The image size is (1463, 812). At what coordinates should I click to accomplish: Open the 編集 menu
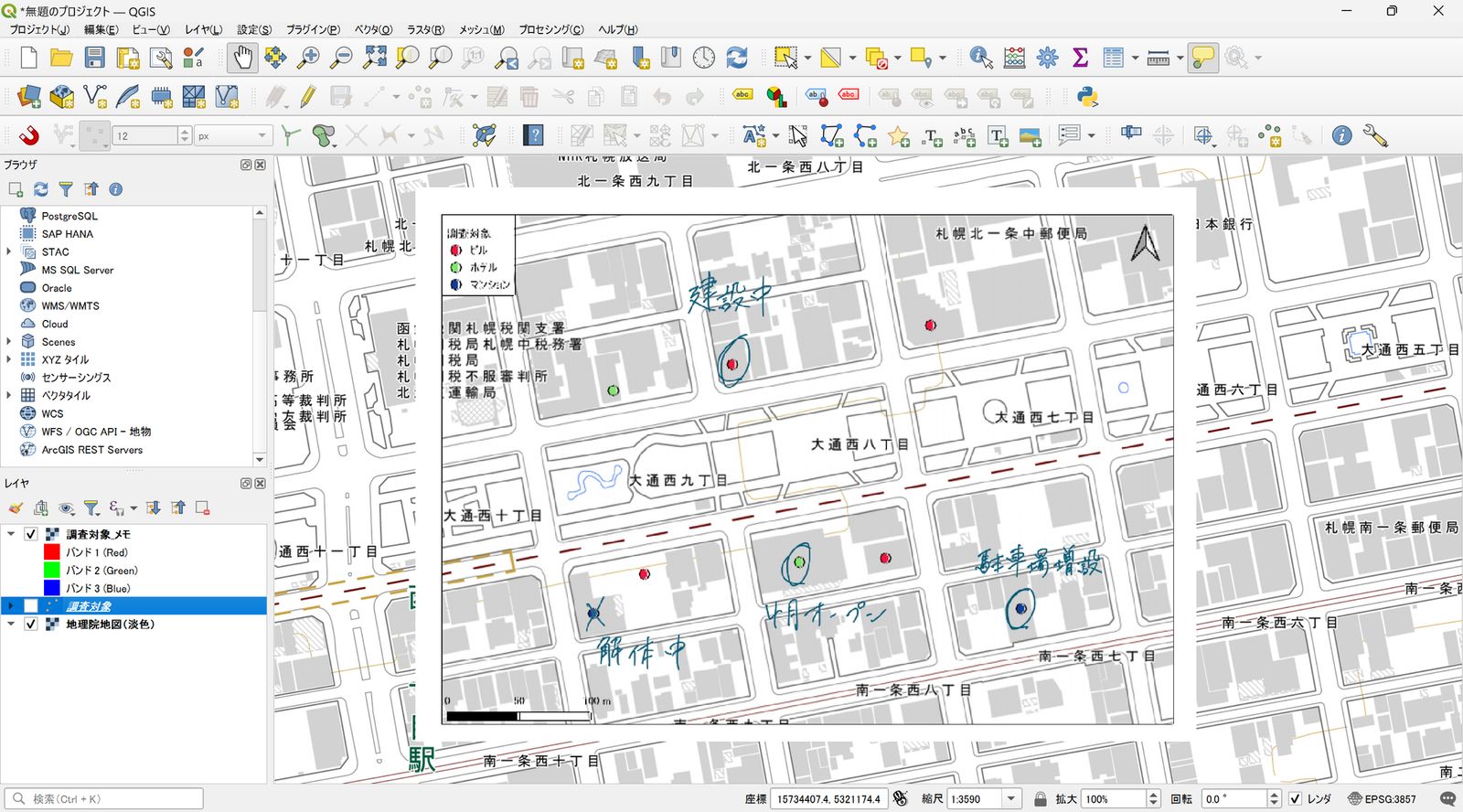pyautogui.click(x=101, y=29)
